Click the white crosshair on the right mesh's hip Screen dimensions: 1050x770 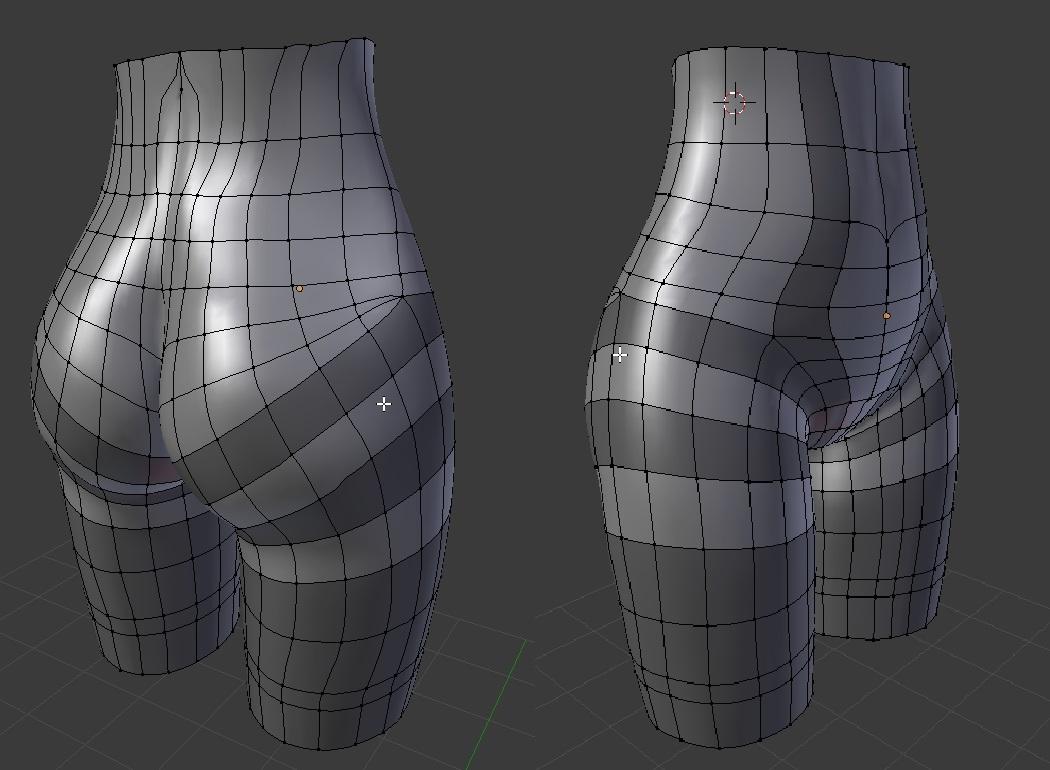[620, 353]
